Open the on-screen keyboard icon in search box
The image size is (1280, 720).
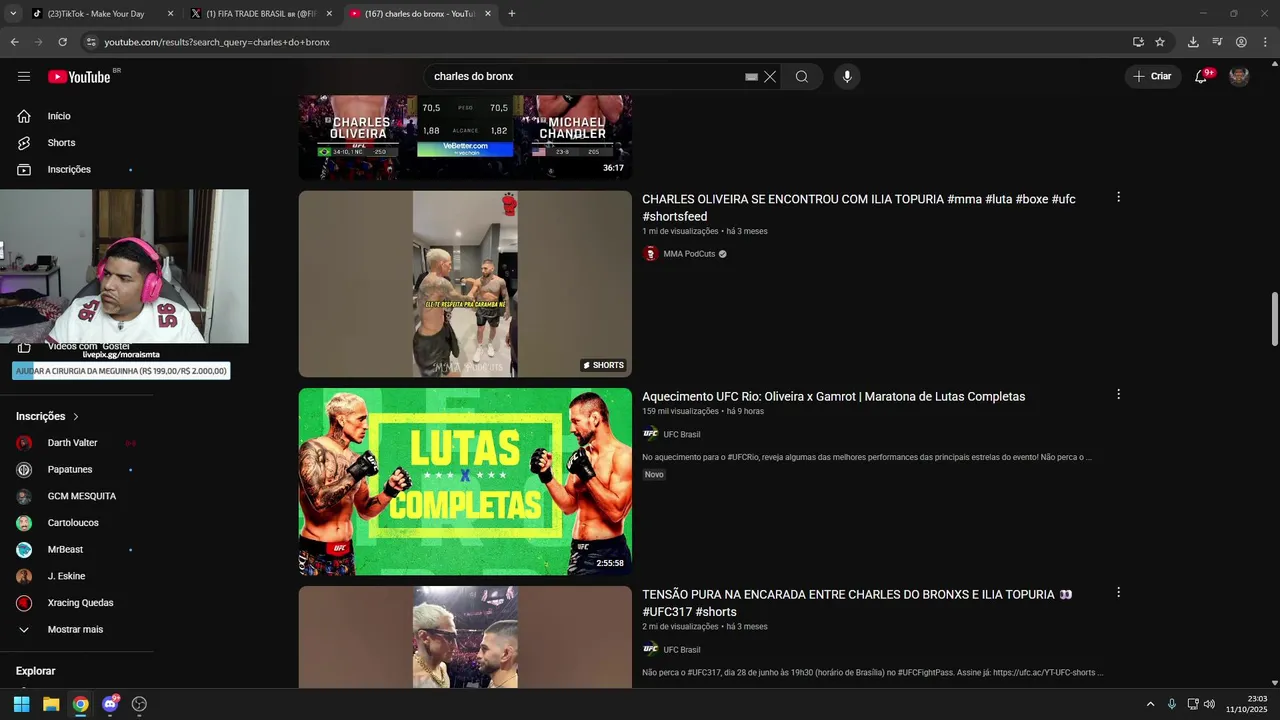[x=752, y=77]
